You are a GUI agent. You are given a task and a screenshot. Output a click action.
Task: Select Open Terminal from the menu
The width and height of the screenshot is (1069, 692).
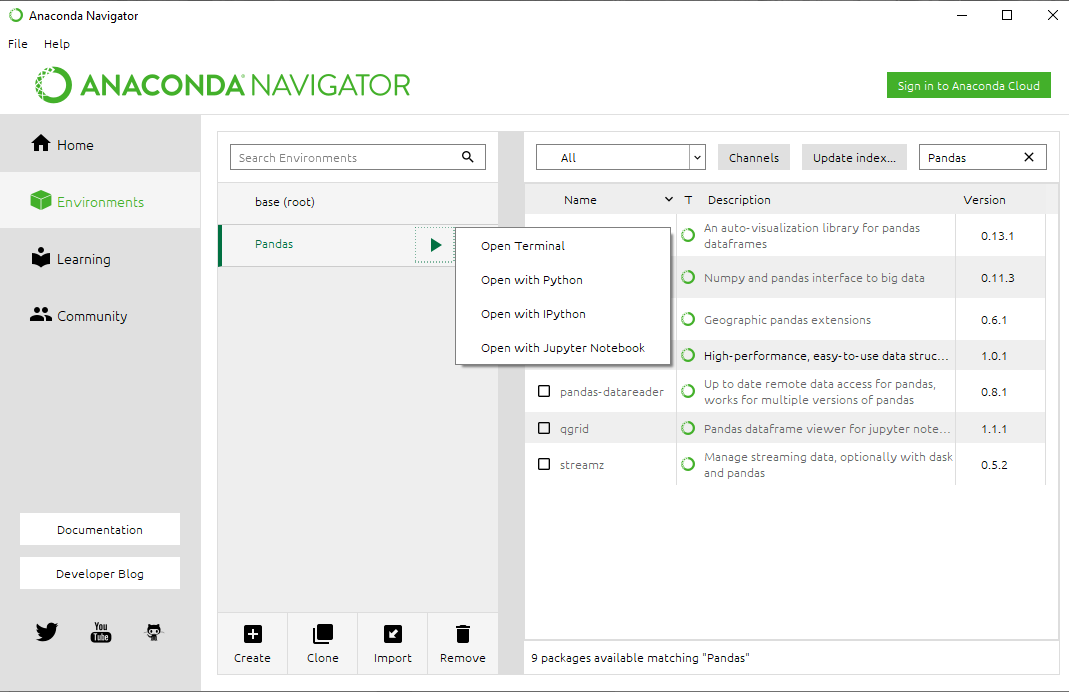click(x=522, y=246)
